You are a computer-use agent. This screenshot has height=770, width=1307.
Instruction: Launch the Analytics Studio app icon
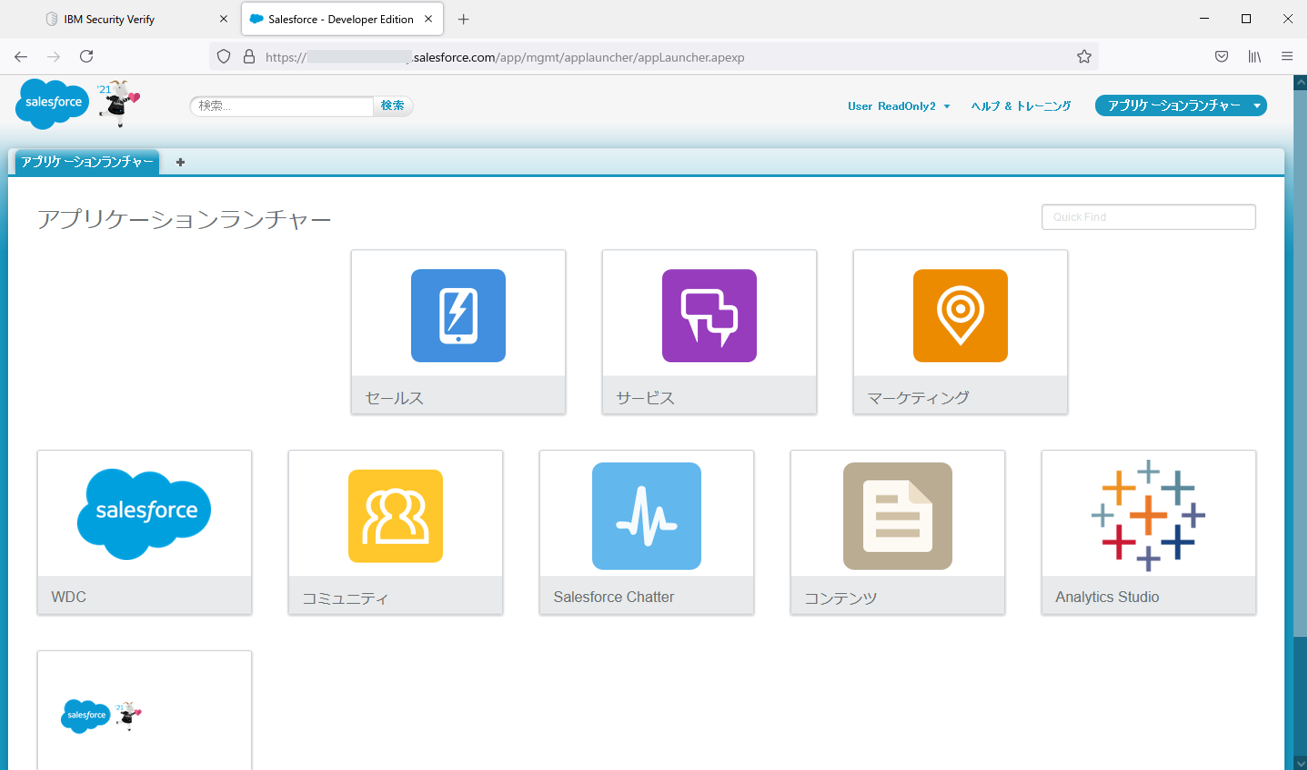point(1148,516)
